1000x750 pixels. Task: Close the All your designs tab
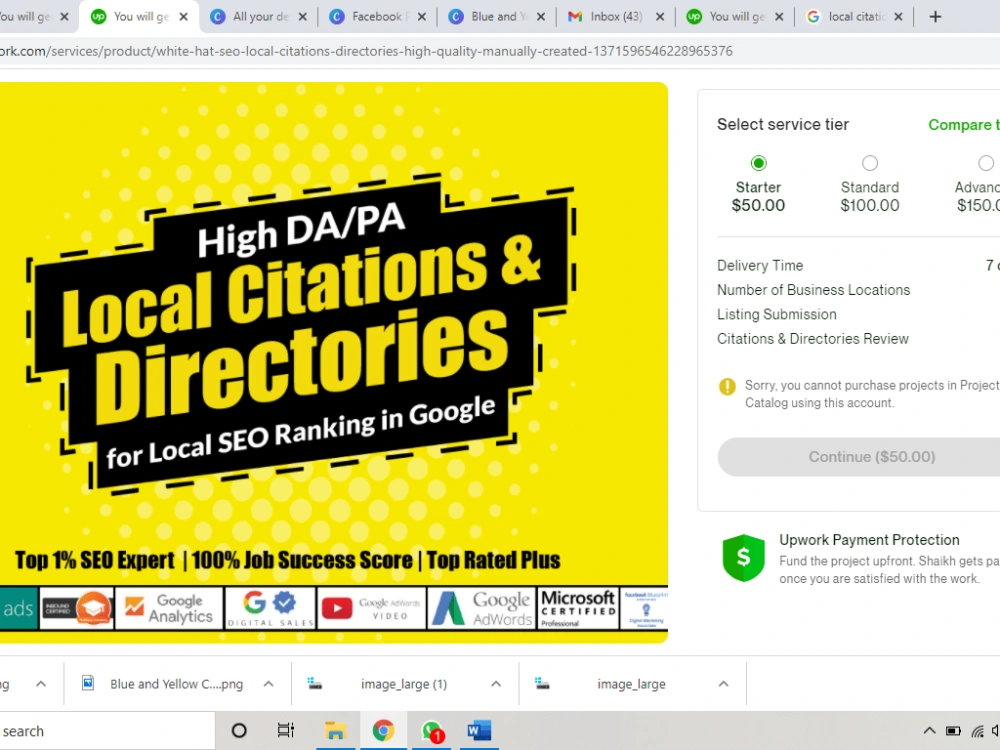(x=302, y=17)
